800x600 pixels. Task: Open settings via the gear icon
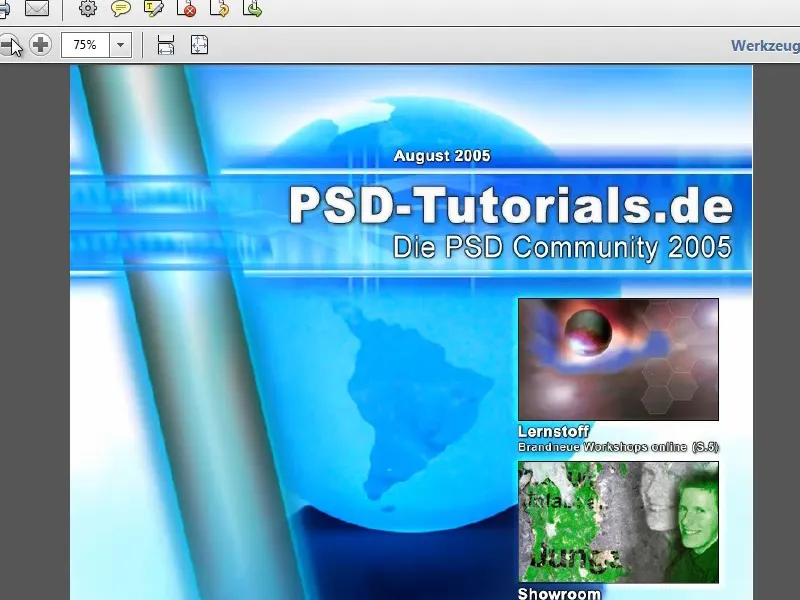(x=88, y=9)
